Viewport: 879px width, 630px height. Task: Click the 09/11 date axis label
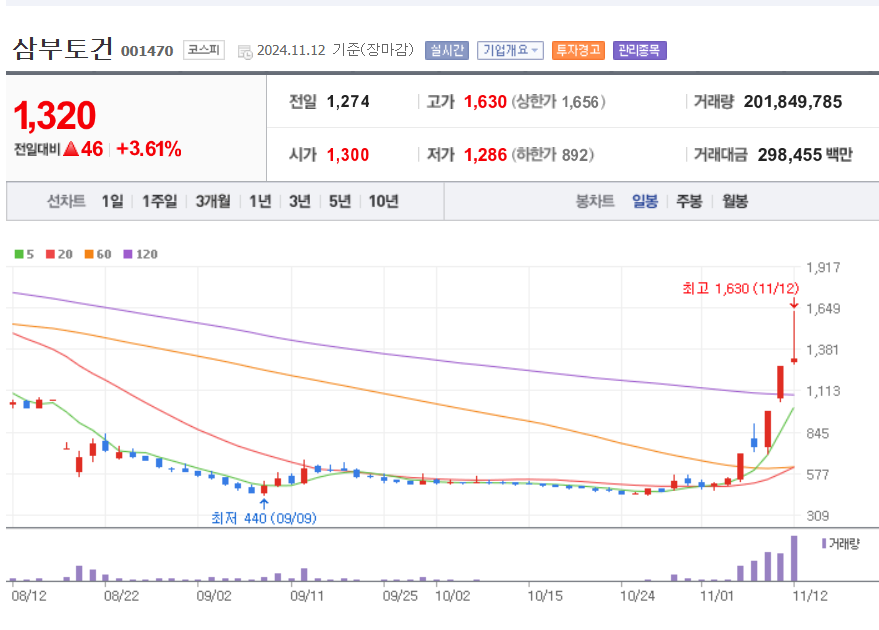(307, 596)
